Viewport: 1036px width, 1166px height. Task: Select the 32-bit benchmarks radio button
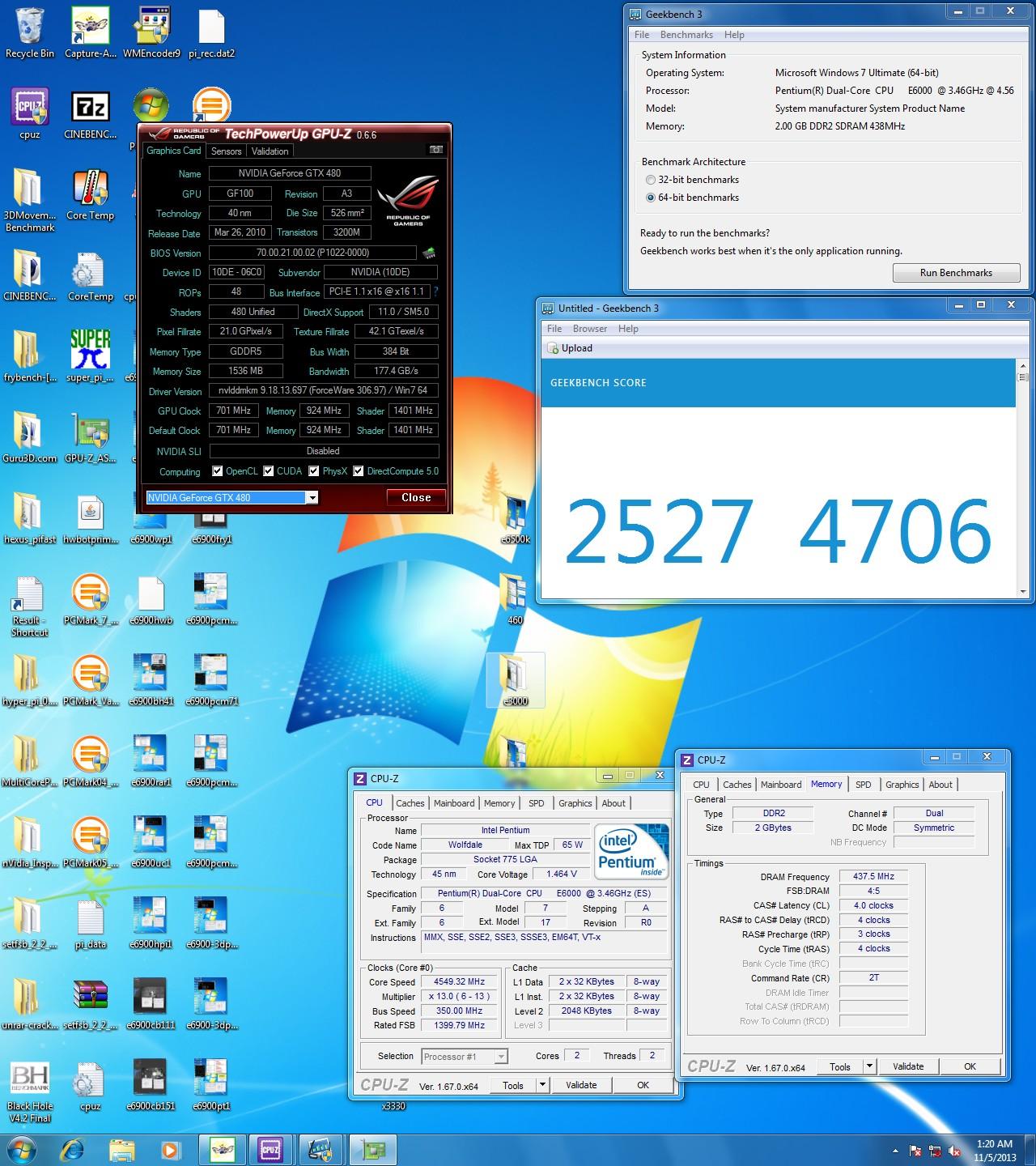click(x=651, y=180)
